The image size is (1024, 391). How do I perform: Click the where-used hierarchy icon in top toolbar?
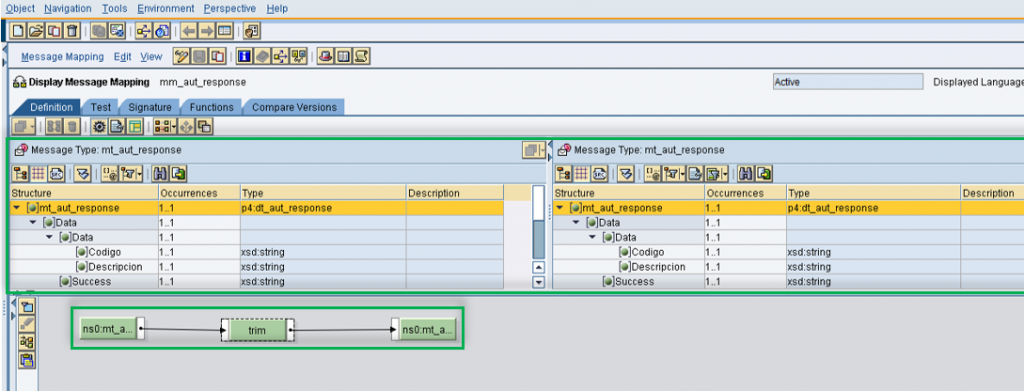click(x=143, y=31)
